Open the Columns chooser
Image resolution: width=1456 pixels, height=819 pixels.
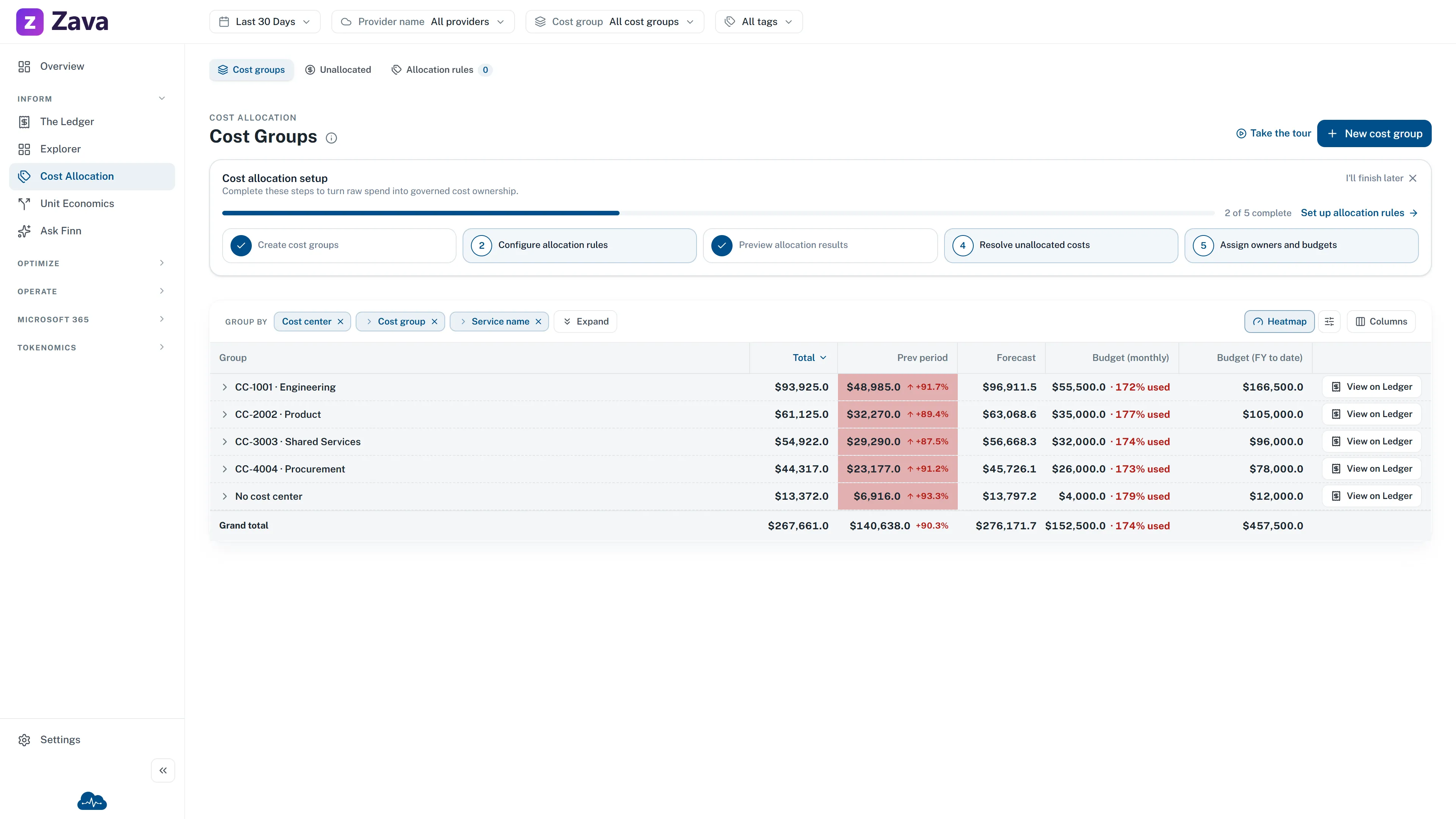tap(1381, 322)
